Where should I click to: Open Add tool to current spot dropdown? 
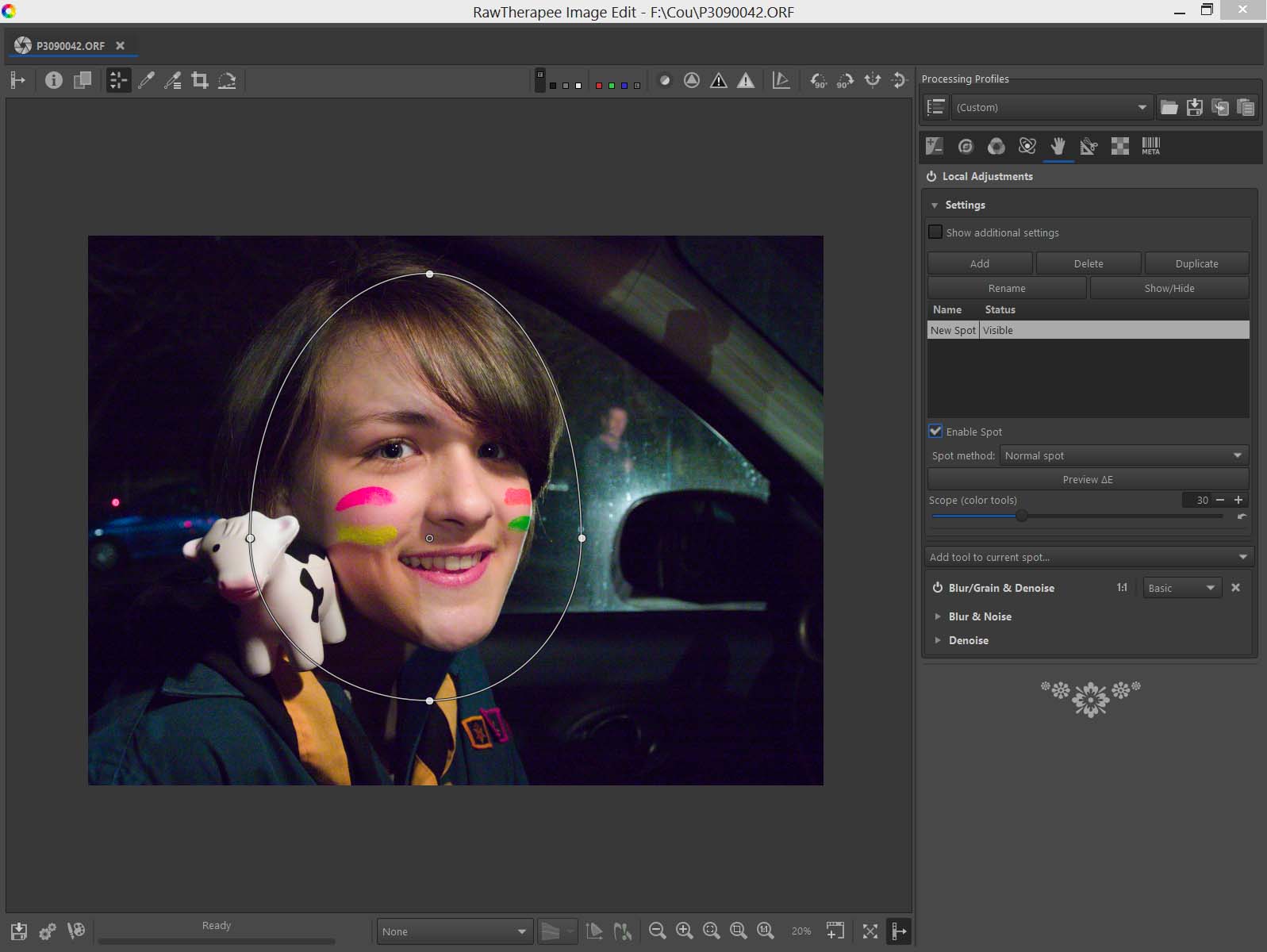1088,557
